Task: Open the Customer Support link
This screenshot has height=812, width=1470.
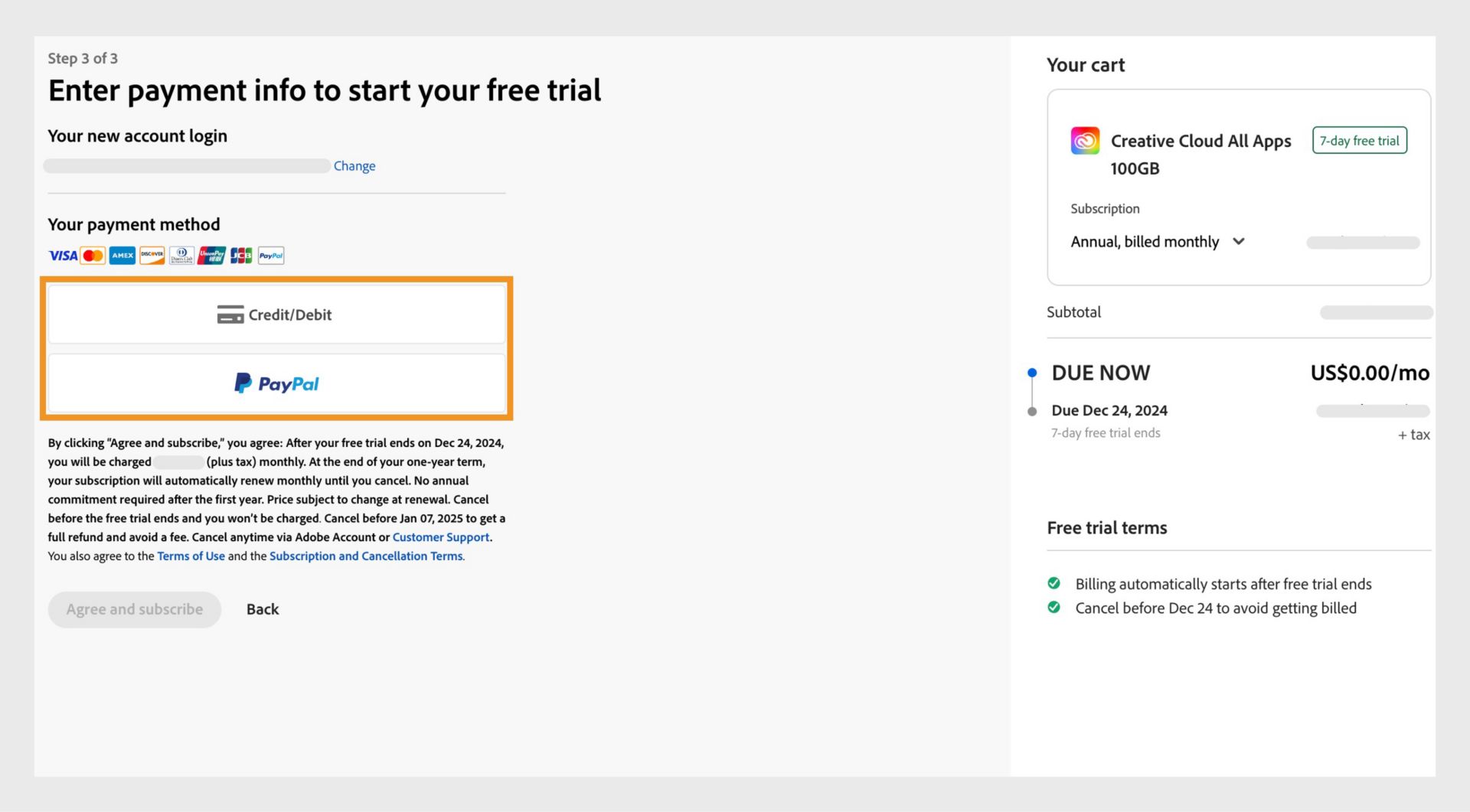Action: (441, 537)
